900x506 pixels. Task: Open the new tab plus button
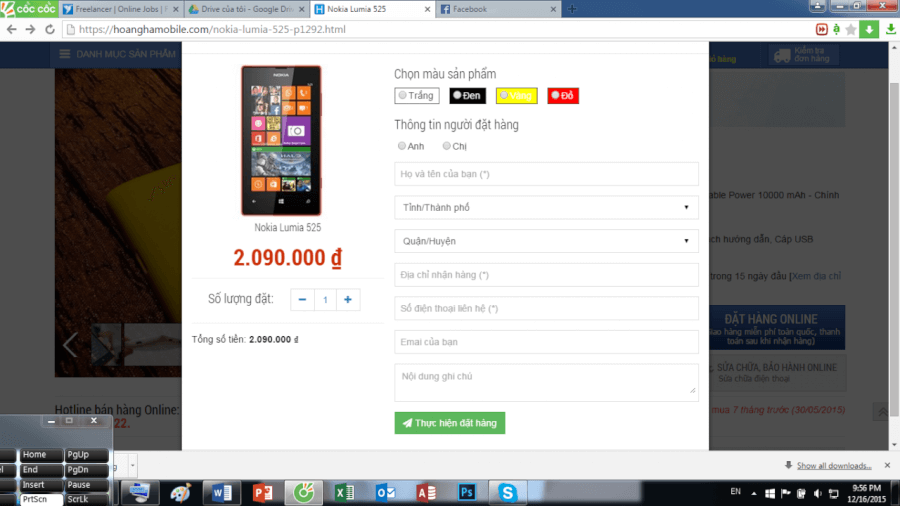572,9
